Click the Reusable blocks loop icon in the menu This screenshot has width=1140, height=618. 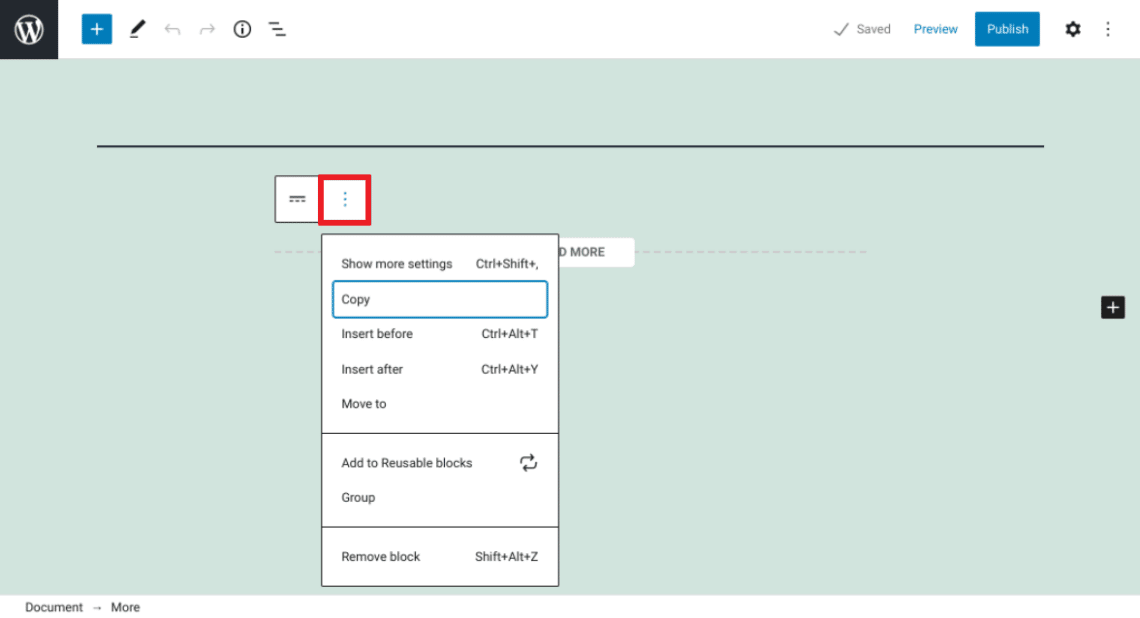[x=528, y=462]
